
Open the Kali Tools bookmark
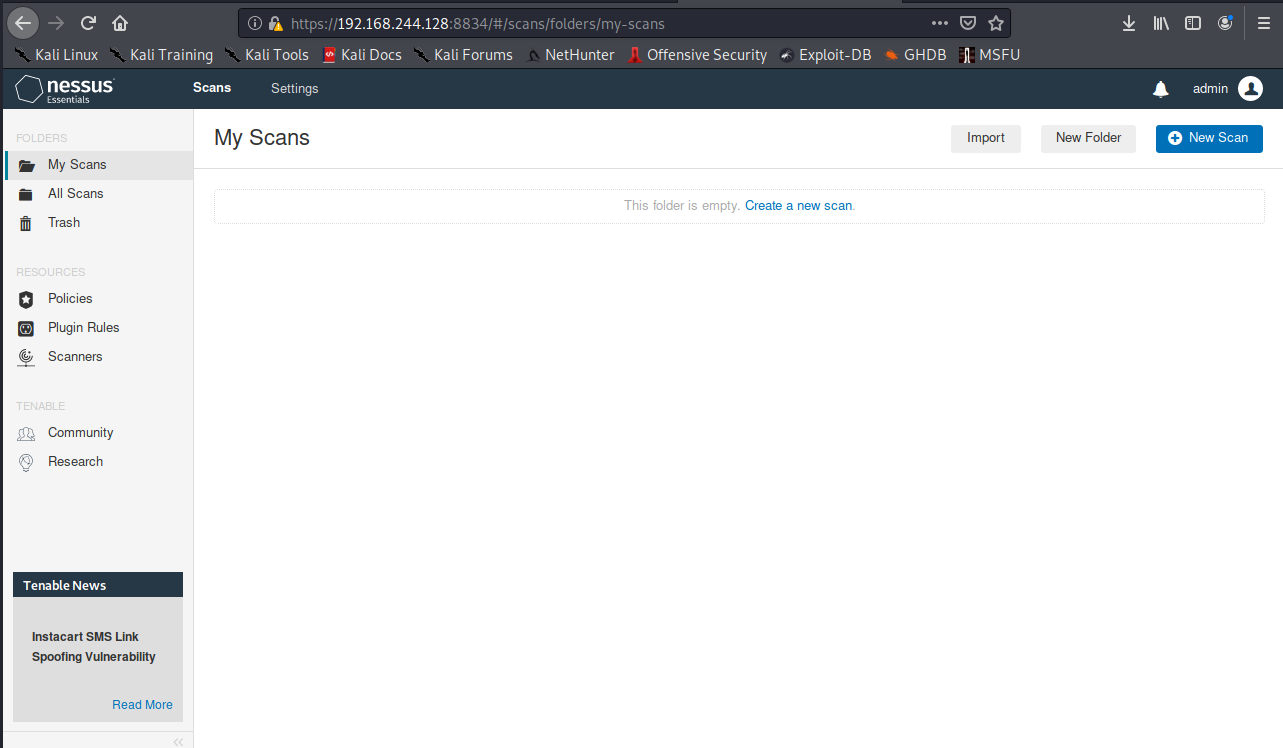point(266,55)
